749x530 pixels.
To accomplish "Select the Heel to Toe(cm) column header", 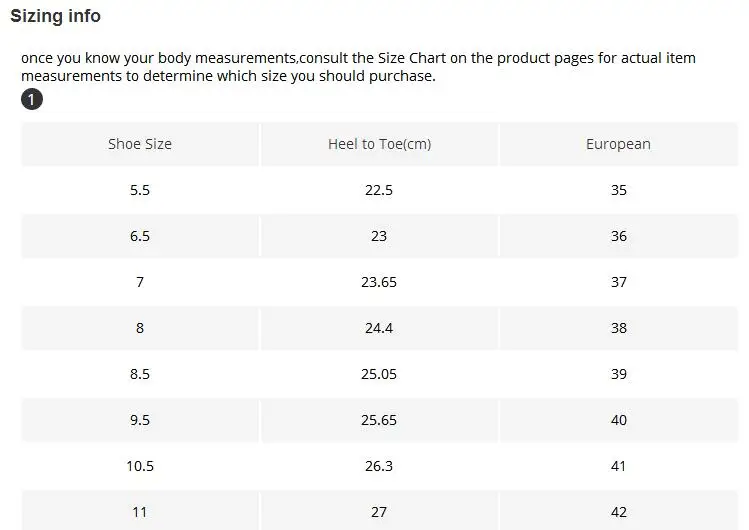I will (x=379, y=144).
